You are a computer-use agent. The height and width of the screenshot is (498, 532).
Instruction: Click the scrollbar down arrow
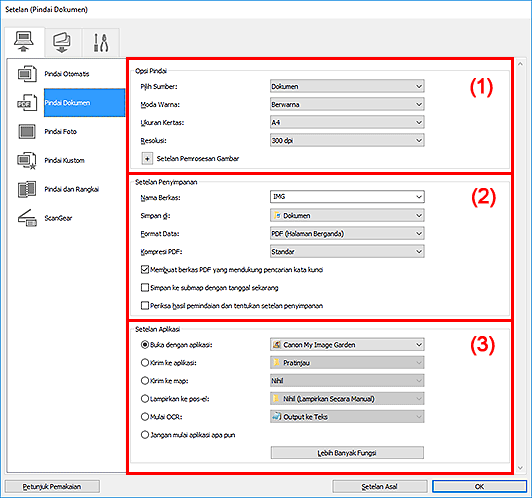point(520,468)
